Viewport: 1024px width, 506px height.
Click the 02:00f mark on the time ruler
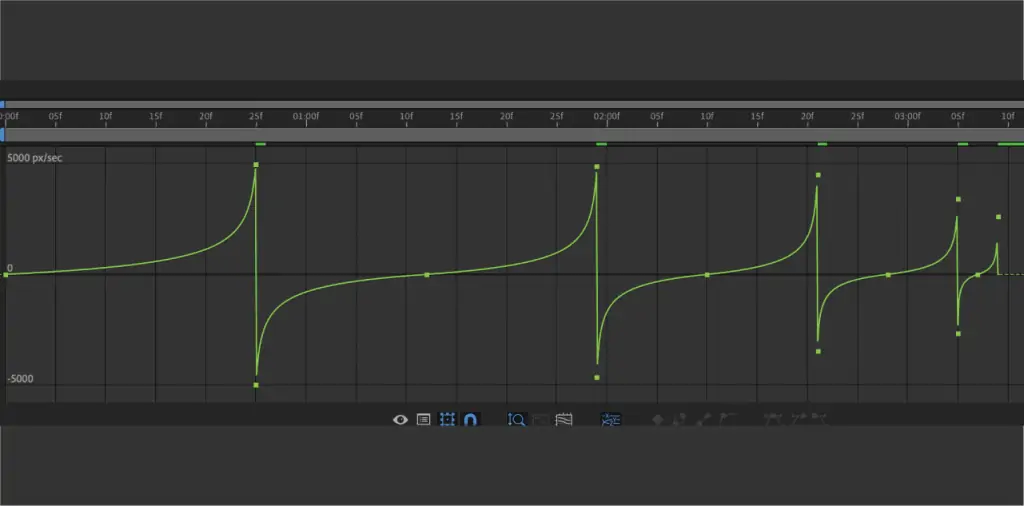(607, 116)
